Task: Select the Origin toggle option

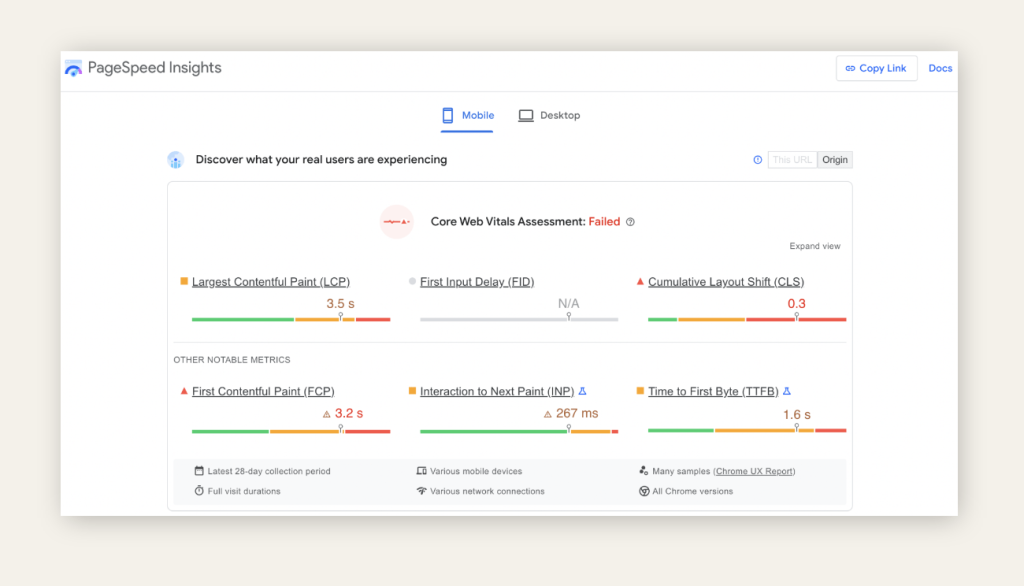Action: pyautogui.click(x=835, y=160)
